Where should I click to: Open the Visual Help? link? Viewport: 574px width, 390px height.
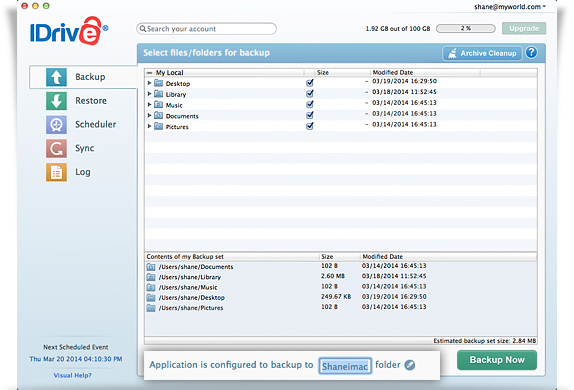pyautogui.click(x=72, y=375)
